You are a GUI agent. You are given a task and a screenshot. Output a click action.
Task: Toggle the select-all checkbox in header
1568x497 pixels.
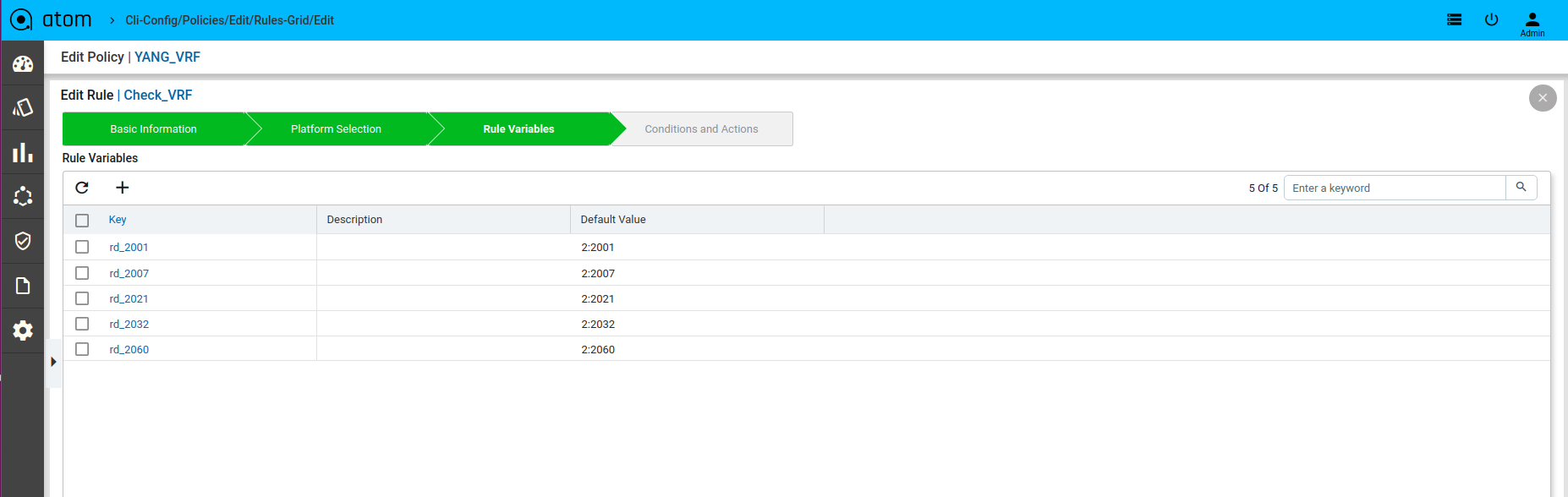click(x=82, y=221)
